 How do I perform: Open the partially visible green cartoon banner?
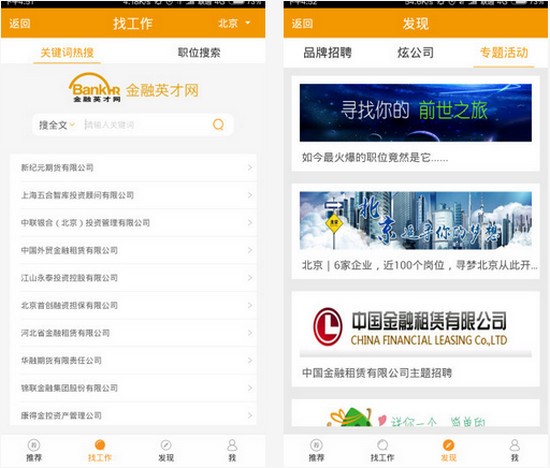click(x=416, y=413)
